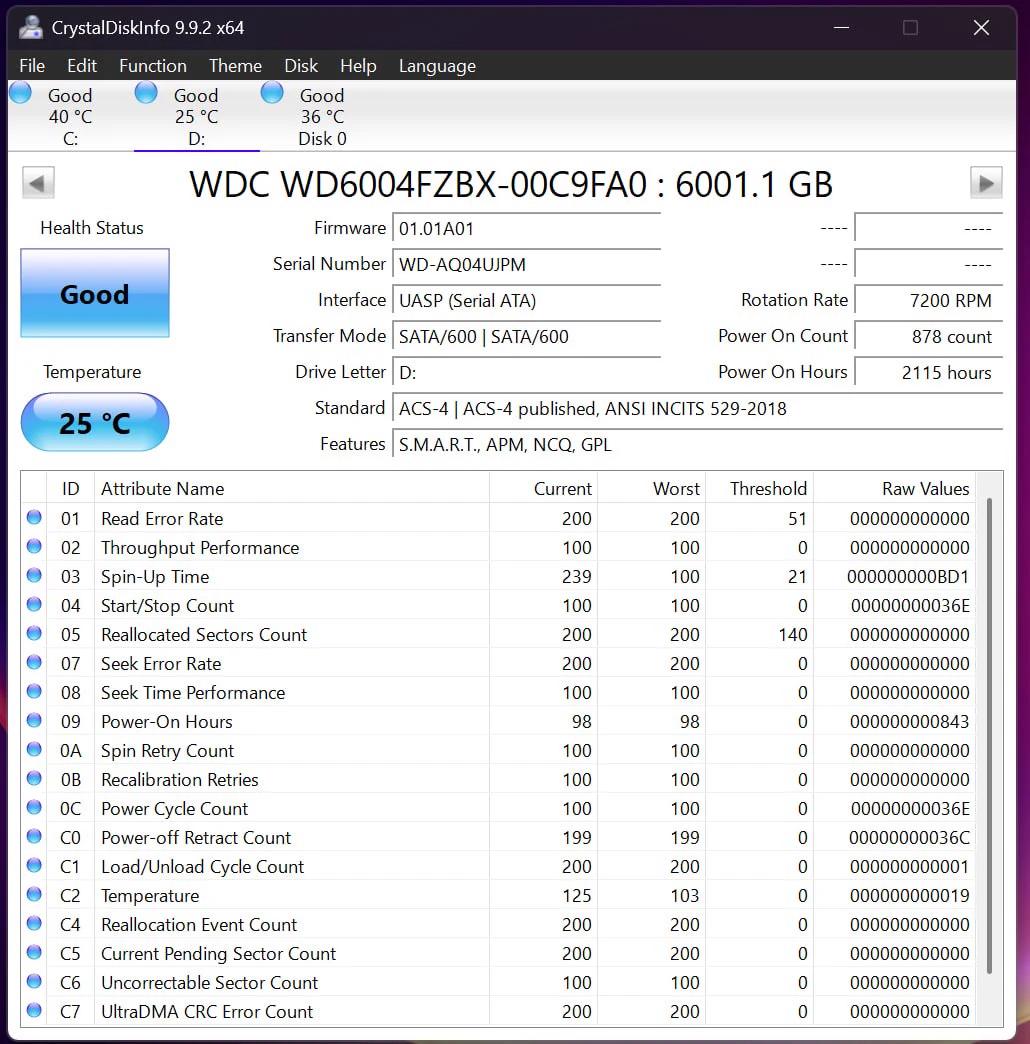Select the D: drive status orb
Viewport: 1030px width, 1044px height.
146,93
